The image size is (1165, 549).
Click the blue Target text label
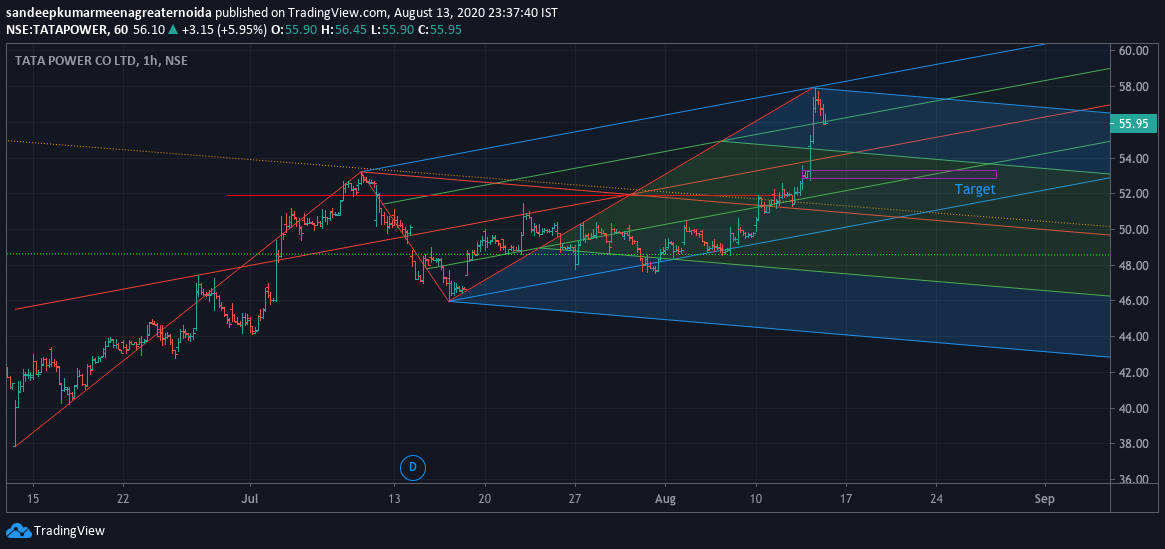975,189
